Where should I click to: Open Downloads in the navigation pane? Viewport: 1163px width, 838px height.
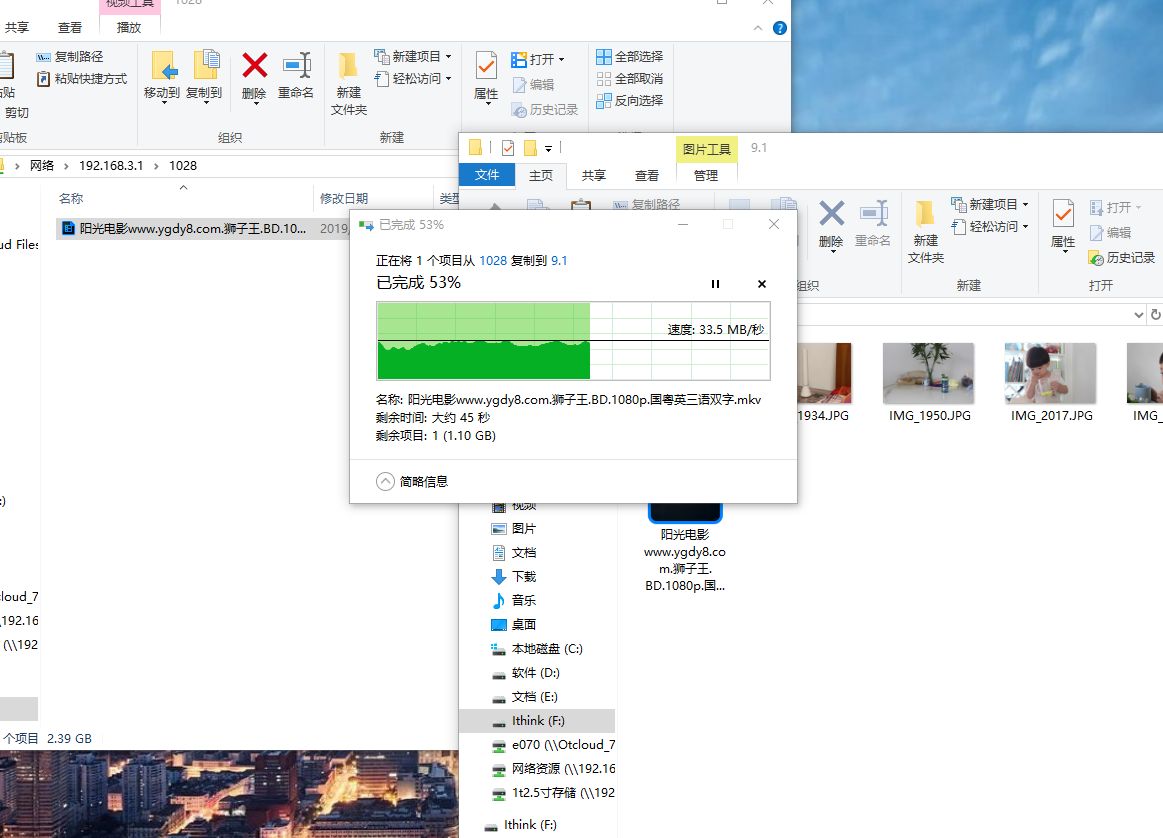coord(513,576)
